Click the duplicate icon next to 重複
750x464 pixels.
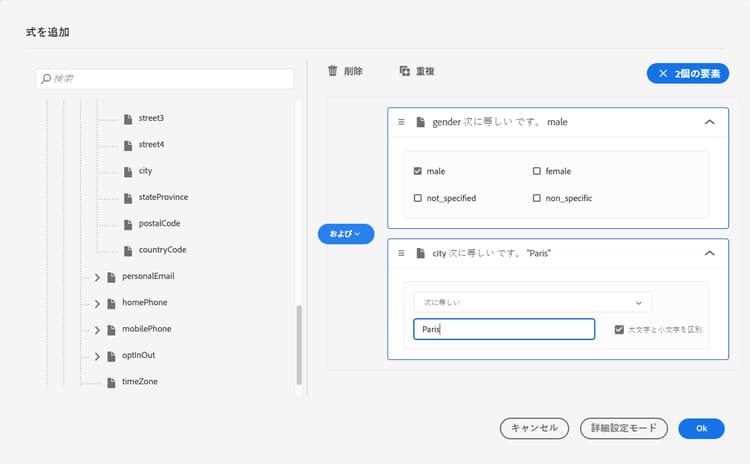click(405, 71)
